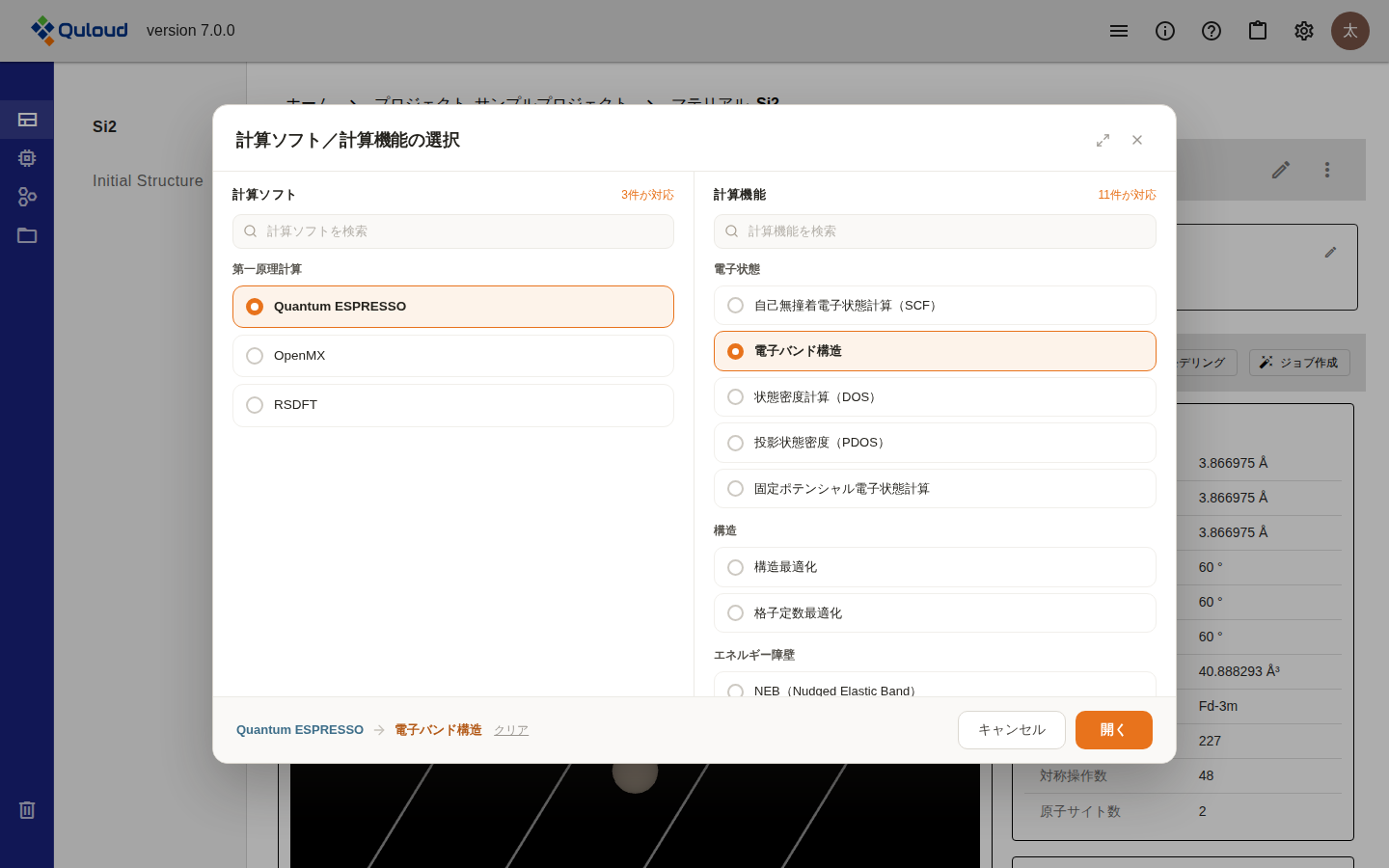Click the 対称操作数 label
The width and height of the screenshot is (1389, 868).
[x=1074, y=775]
